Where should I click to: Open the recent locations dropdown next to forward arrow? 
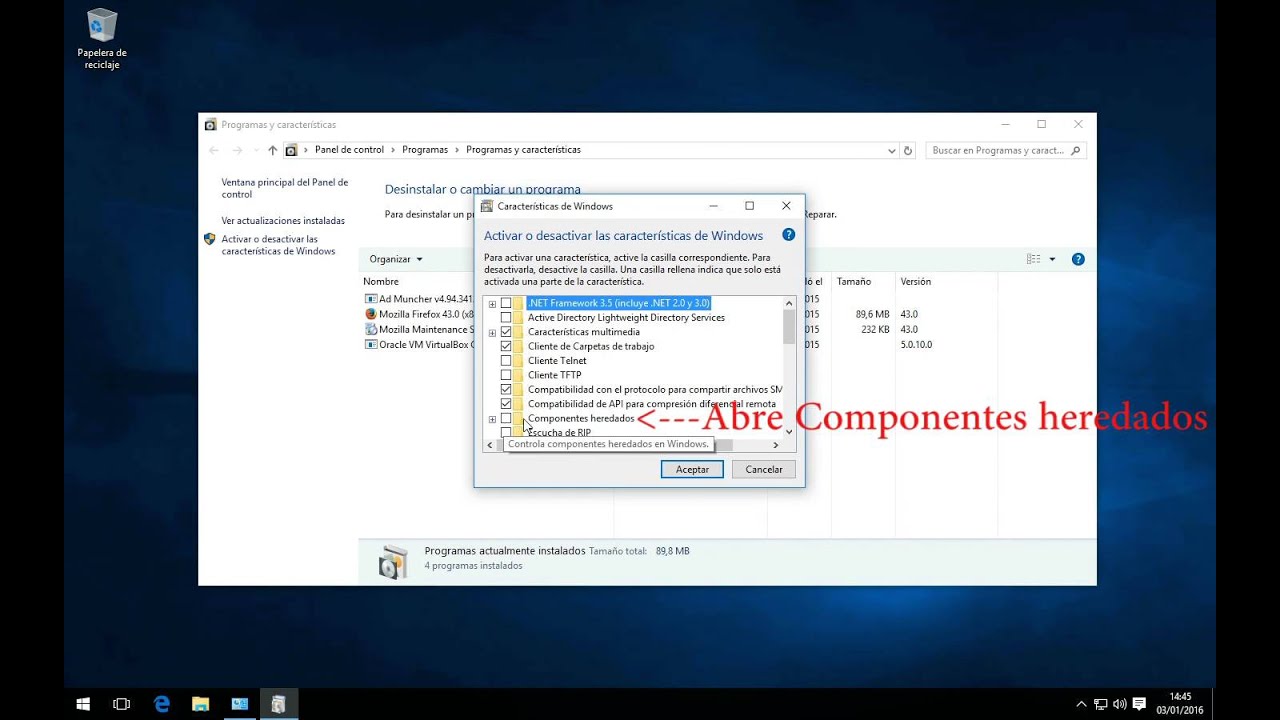pyautogui.click(x=256, y=150)
